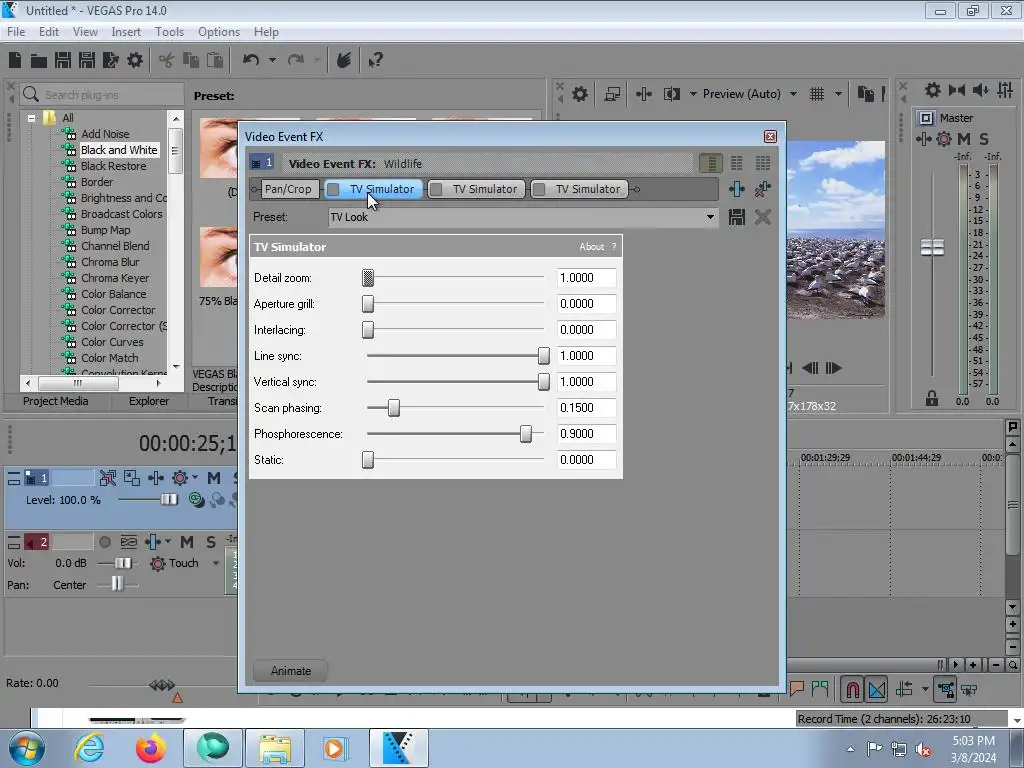Viewport: 1024px width, 768px height.
Task: Open split screen view dropdown arrow
Action: 693,94
